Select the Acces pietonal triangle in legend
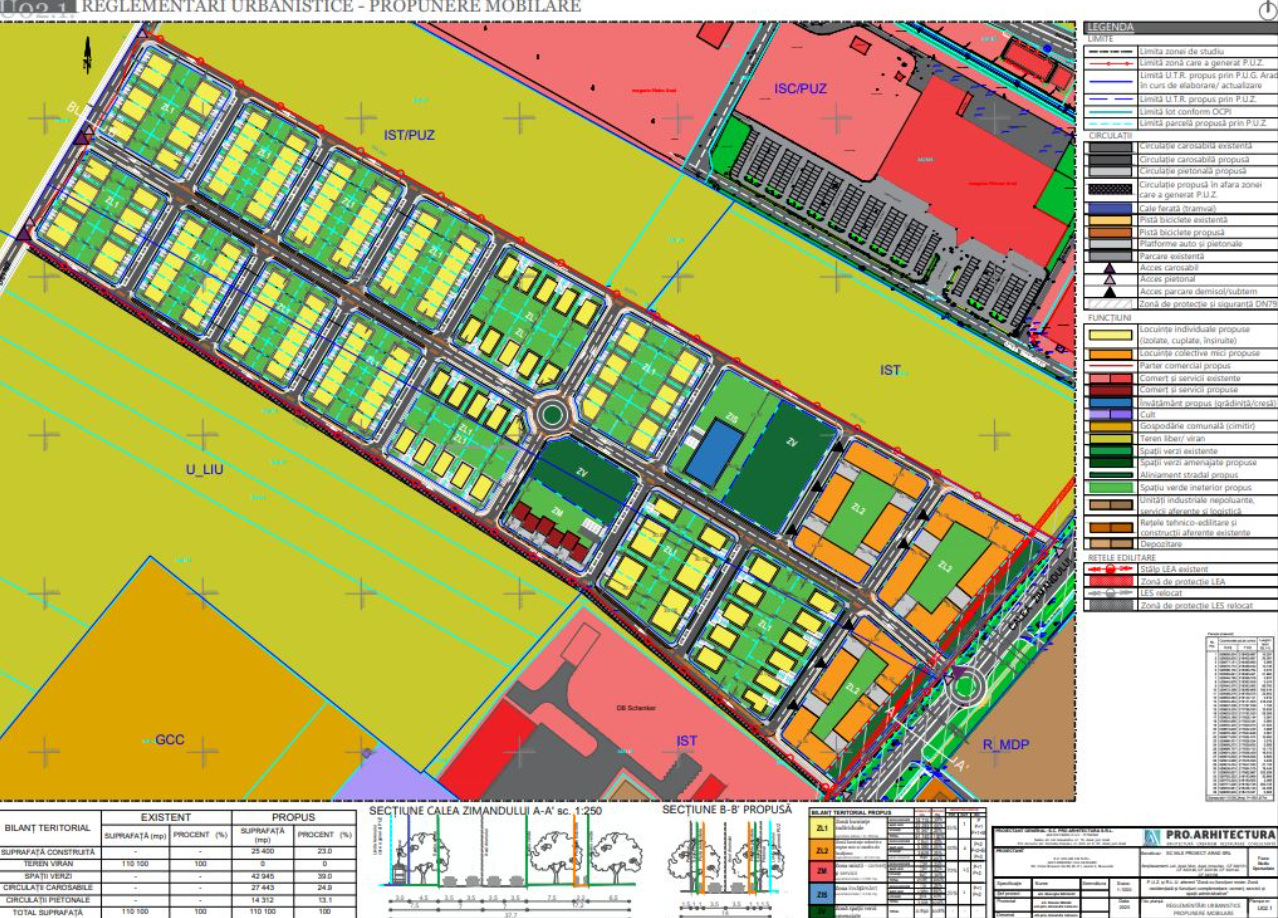The width and height of the screenshot is (1278, 918). [x=1110, y=280]
